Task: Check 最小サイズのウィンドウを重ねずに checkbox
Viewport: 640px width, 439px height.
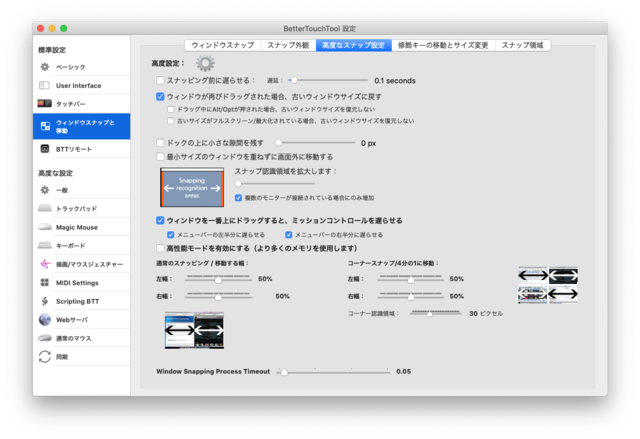Action: [x=160, y=157]
